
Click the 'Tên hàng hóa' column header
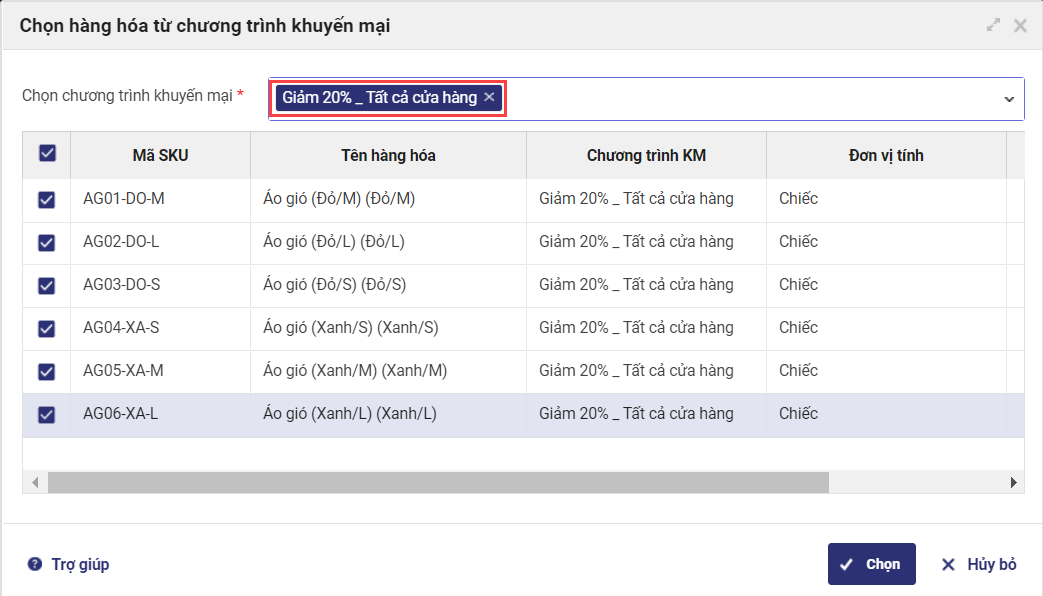(388, 155)
